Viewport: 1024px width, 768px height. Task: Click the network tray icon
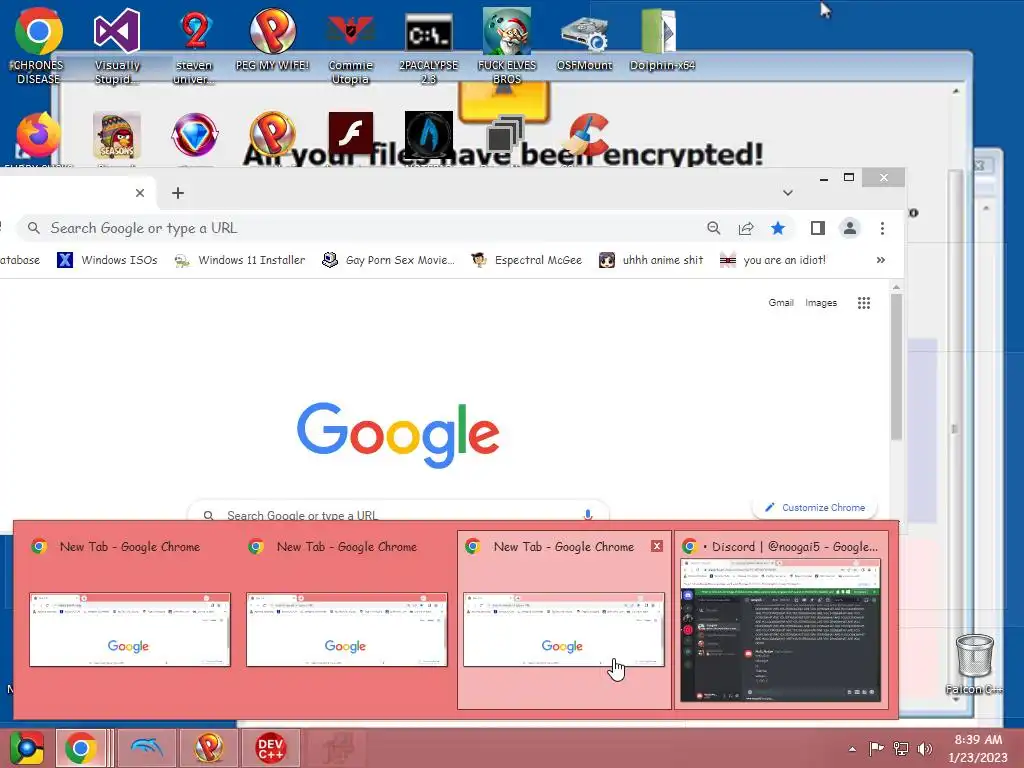[x=901, y=748]
